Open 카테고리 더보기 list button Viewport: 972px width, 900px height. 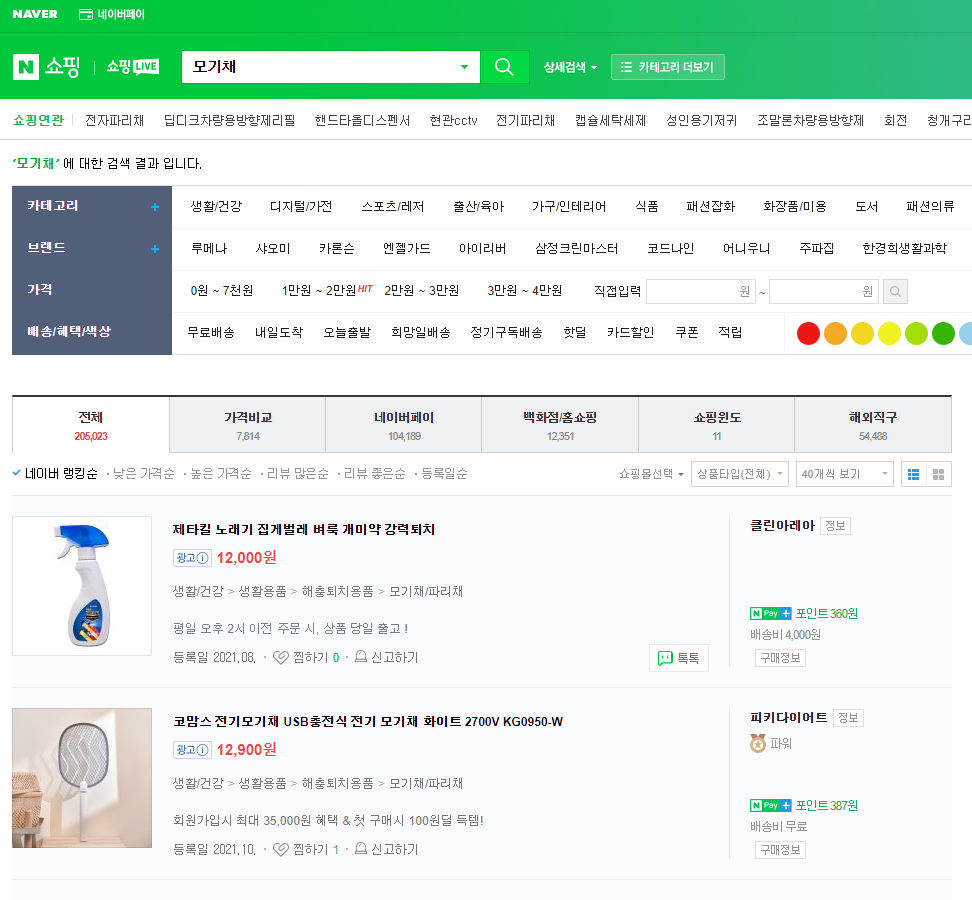[x=668, y=67]
